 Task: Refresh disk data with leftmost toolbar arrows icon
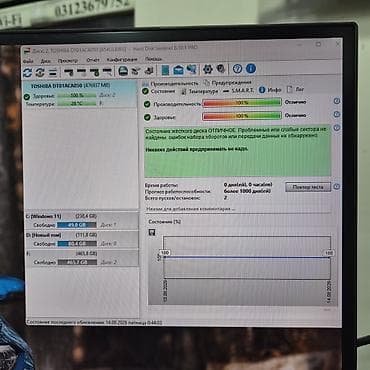pos(28,72)
